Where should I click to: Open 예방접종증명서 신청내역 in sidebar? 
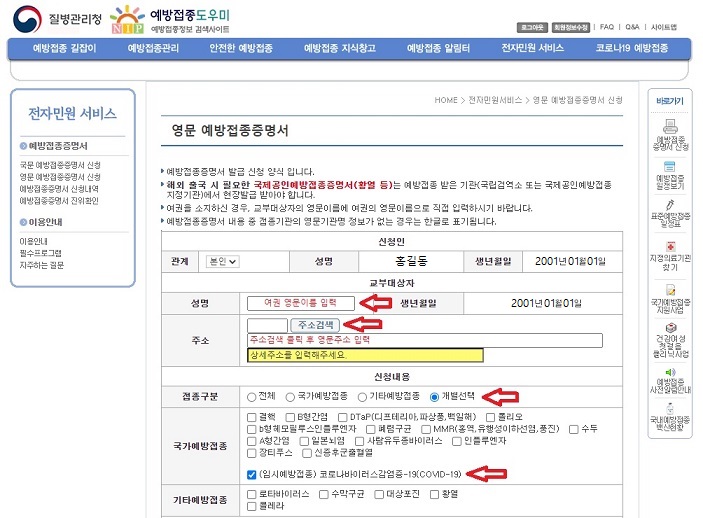click(x=59, y=189)
